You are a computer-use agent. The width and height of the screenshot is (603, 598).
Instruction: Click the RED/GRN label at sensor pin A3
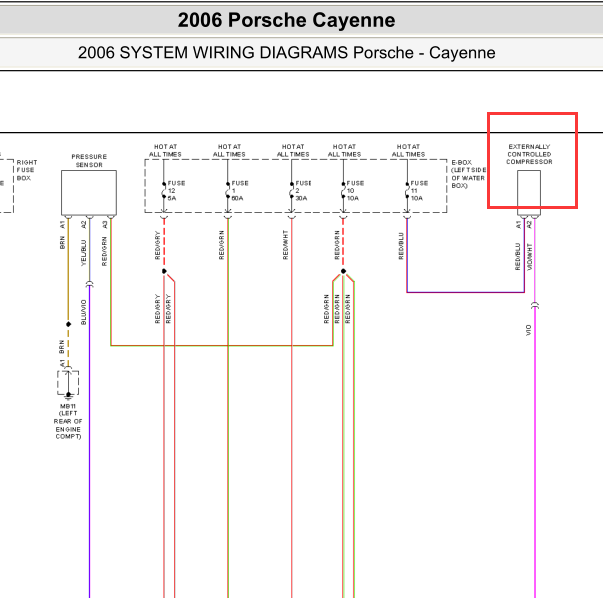click(104, 251)
